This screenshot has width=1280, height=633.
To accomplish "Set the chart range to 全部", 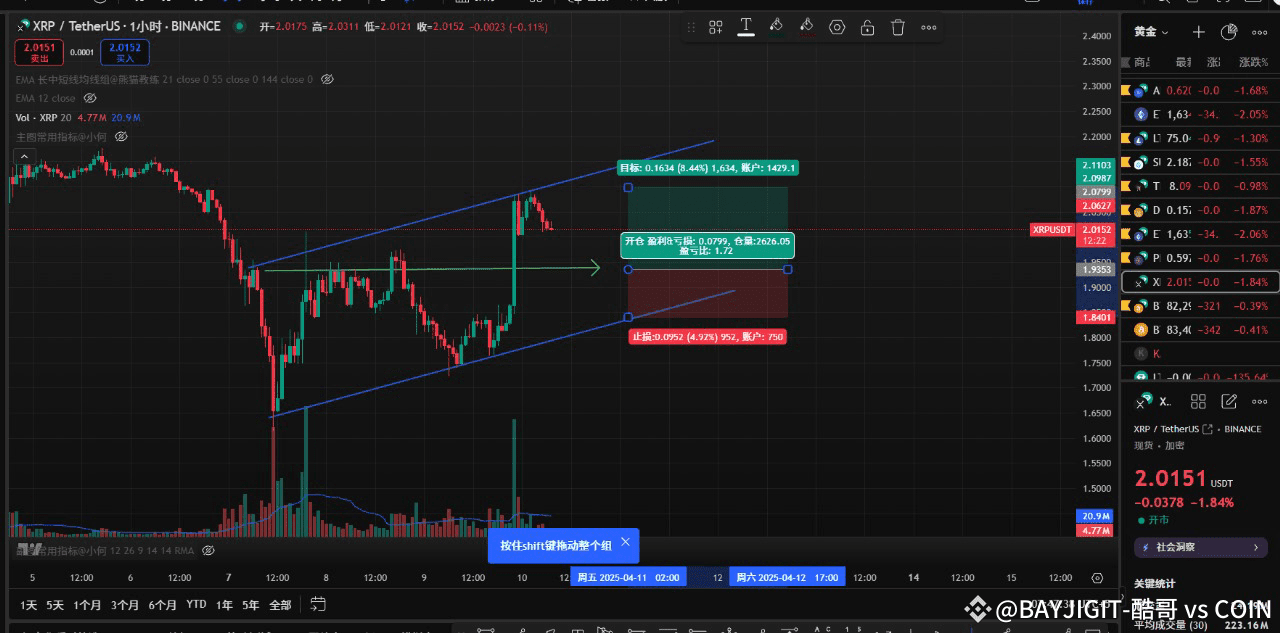I will coord(281,605).
